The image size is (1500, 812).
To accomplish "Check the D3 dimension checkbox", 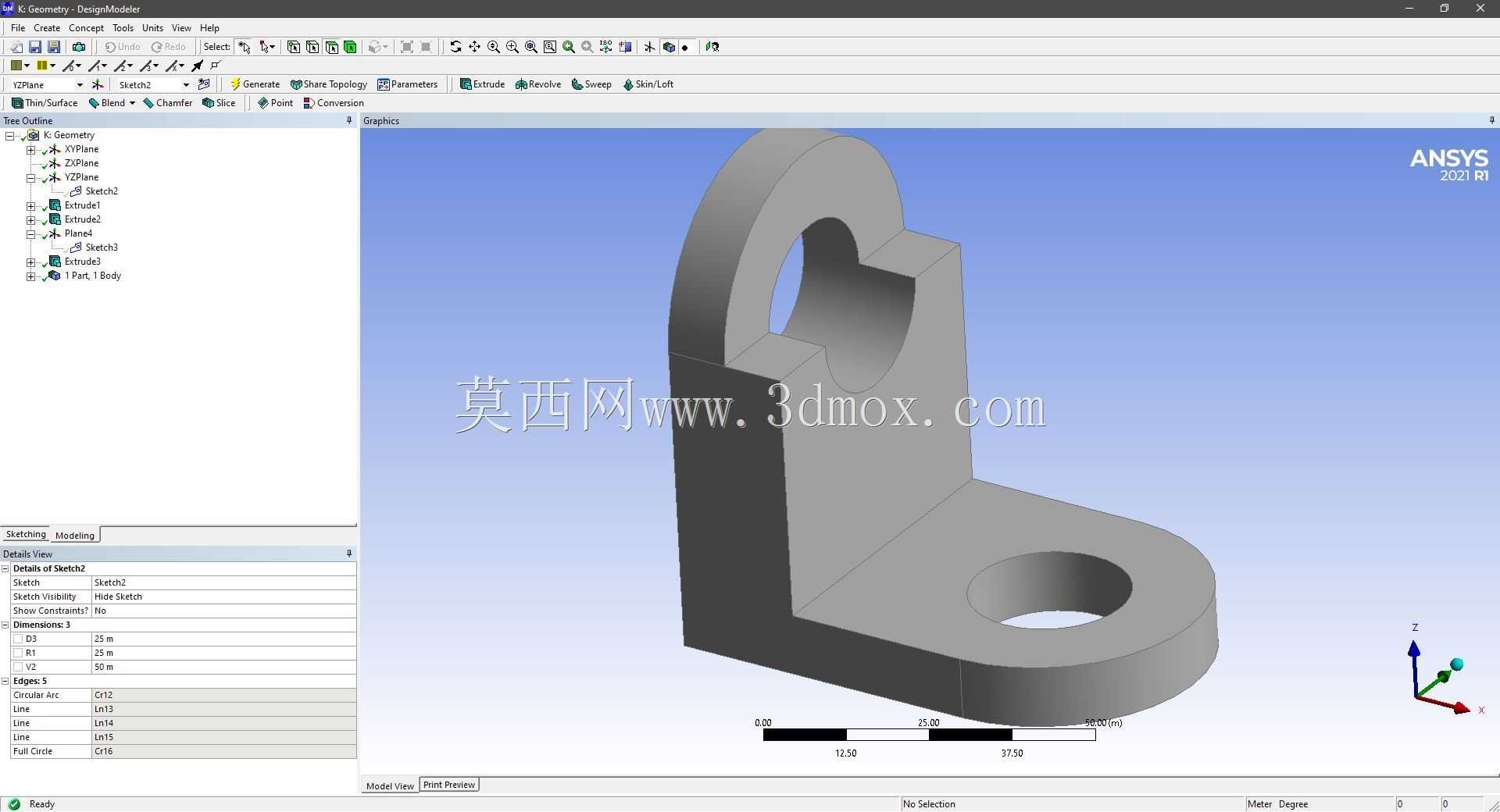I will pyautogui.click(x=18, y=639).
